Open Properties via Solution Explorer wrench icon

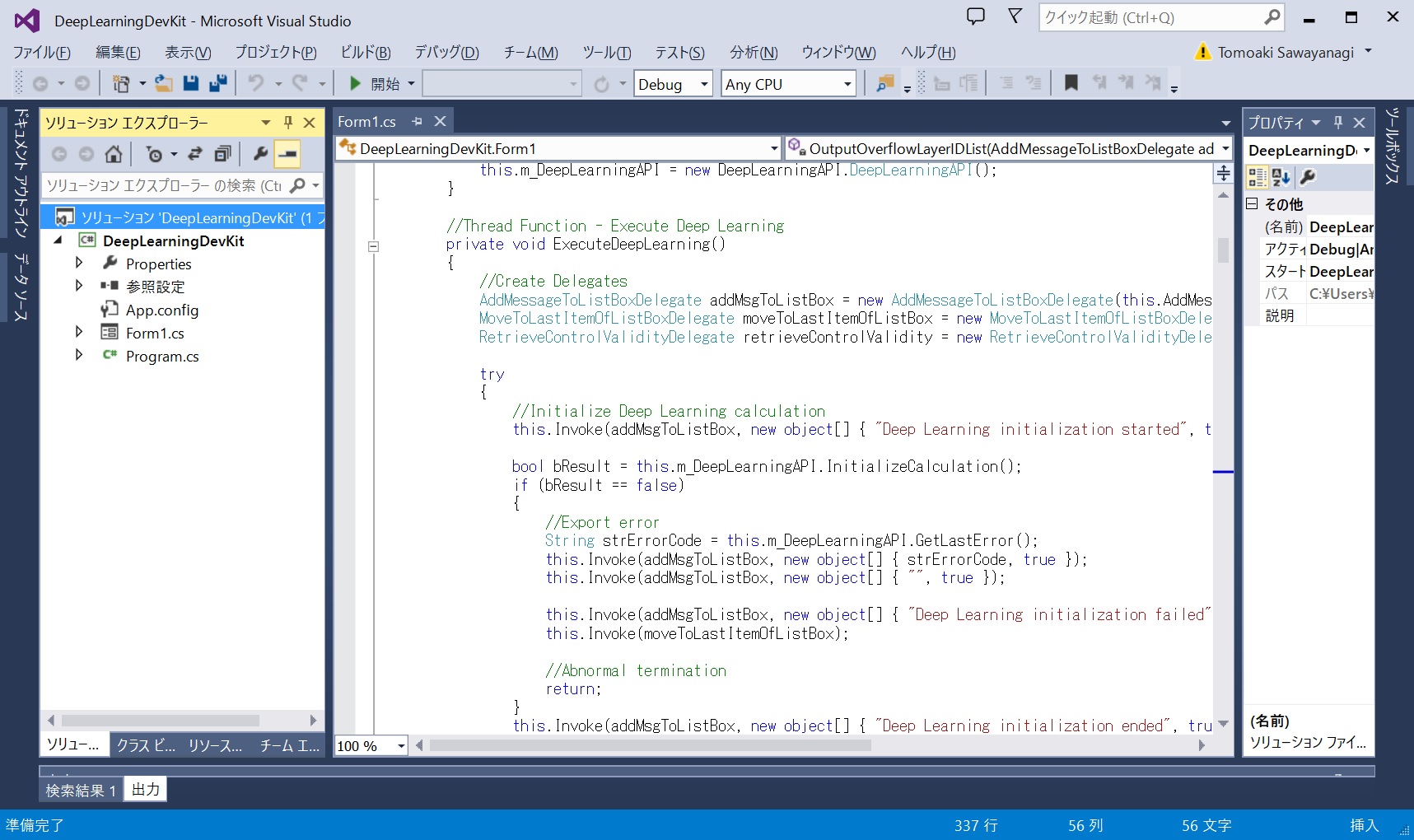(260, 154)
